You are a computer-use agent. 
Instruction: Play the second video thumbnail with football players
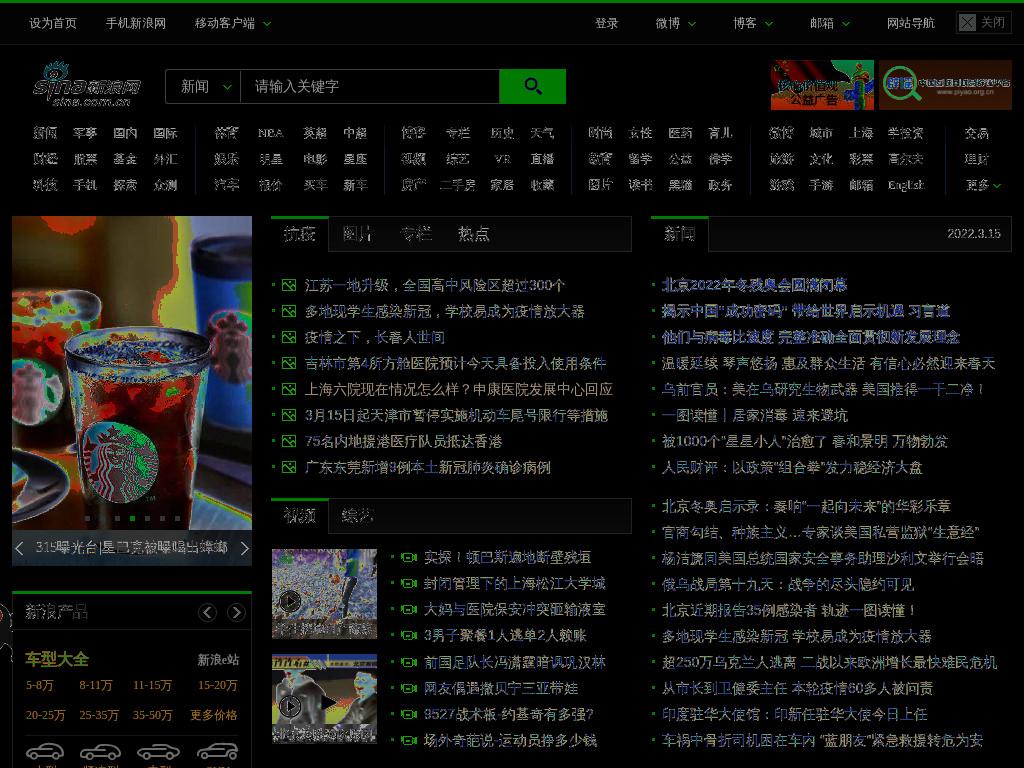pos(325,698)
